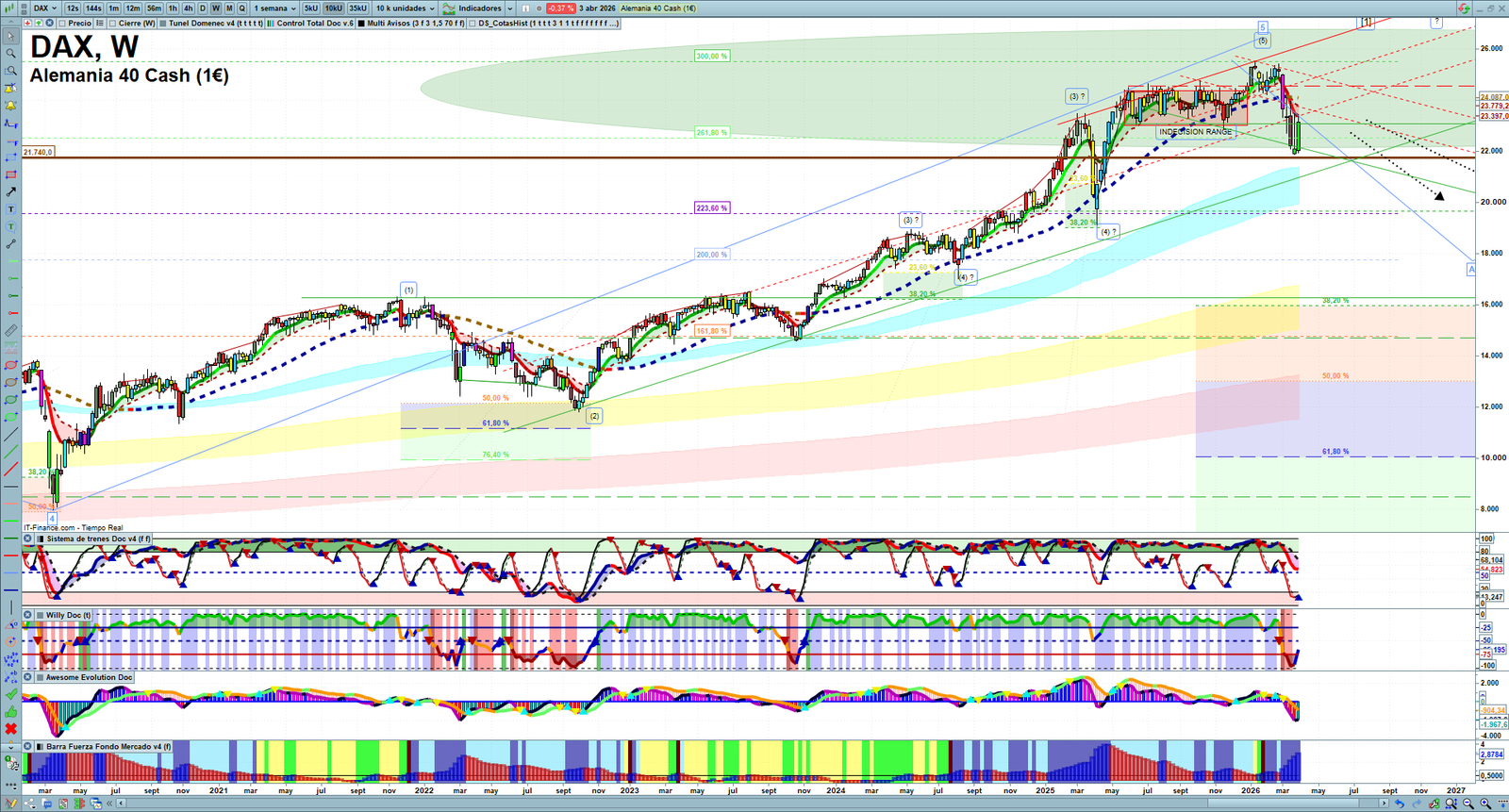Select the ruler measurement tool
The image size is (1509, 812).
[x=10, y=331]
